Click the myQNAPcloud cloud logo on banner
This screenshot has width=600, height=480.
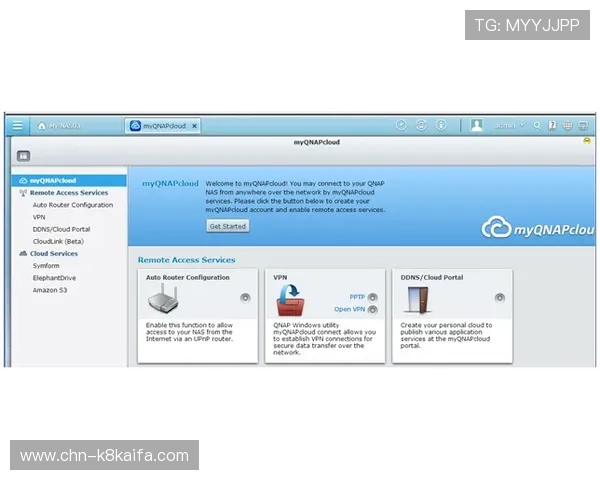(538, 227)
